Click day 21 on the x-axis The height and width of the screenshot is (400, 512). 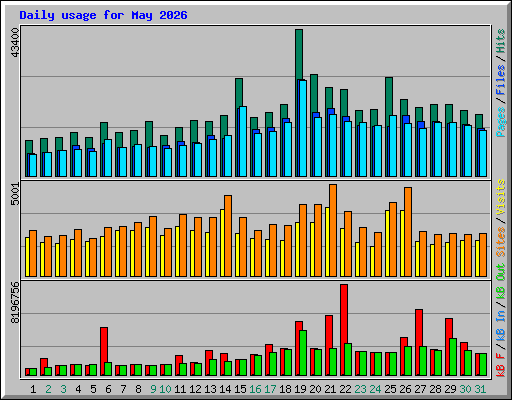tap(330, 389)
